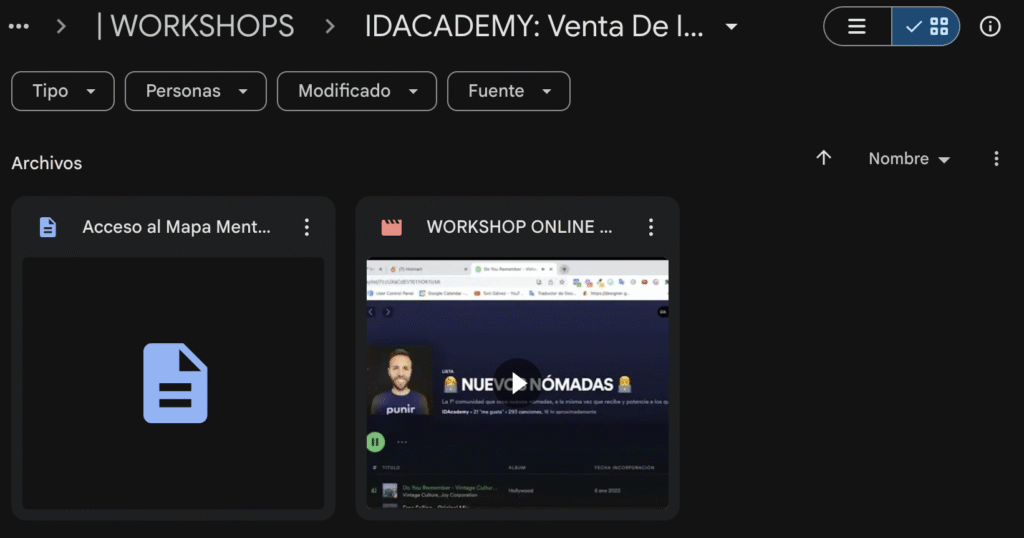Screen dimensions: 1024x538
Task: Expand the IDACADEMY folder dropdown arrow
Action: point(732,27)
